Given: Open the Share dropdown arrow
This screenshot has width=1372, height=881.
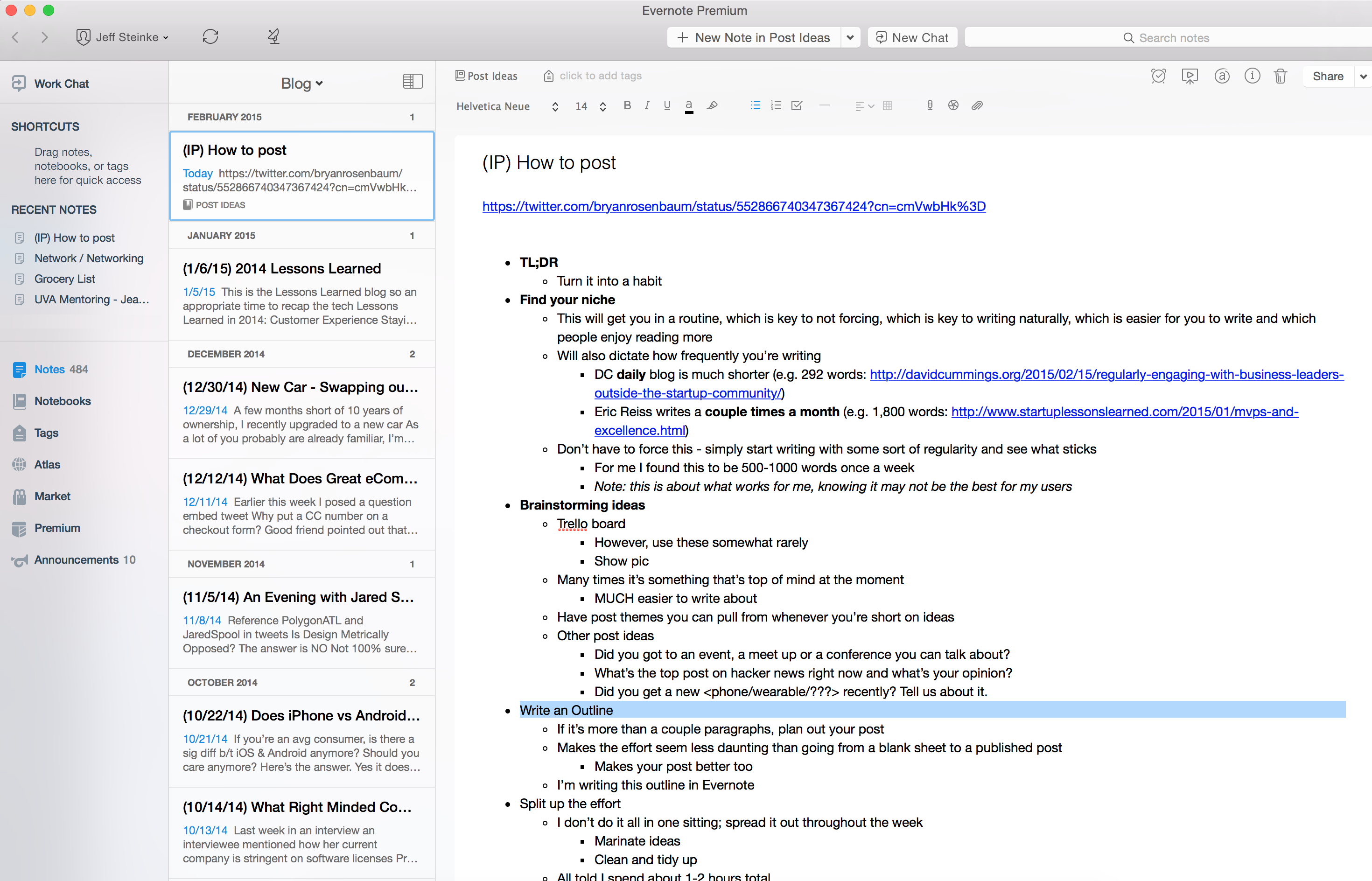Looking at the screenshot, I should coord(1363,76).
